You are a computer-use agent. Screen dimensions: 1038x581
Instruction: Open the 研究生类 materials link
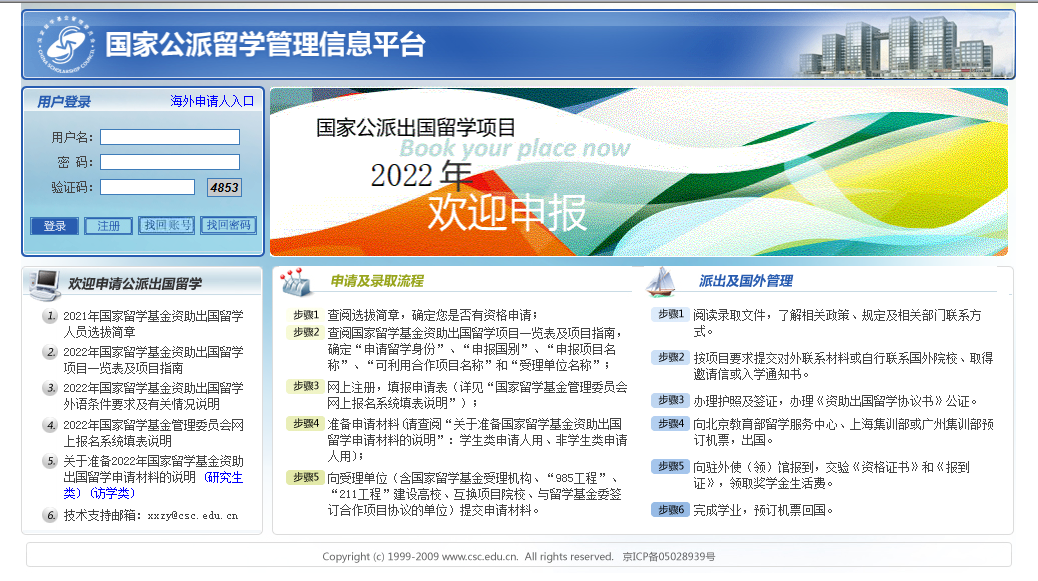(154, 485)
